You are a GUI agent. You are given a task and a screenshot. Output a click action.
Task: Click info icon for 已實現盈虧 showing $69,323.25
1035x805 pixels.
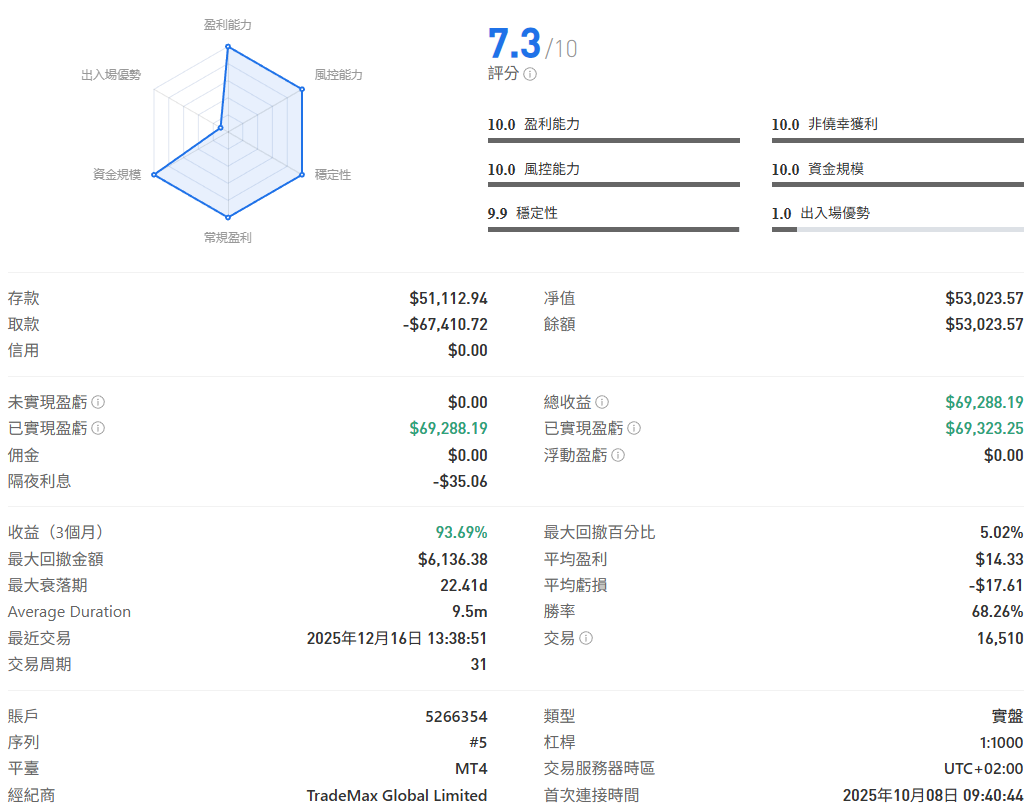click(634, 428)
